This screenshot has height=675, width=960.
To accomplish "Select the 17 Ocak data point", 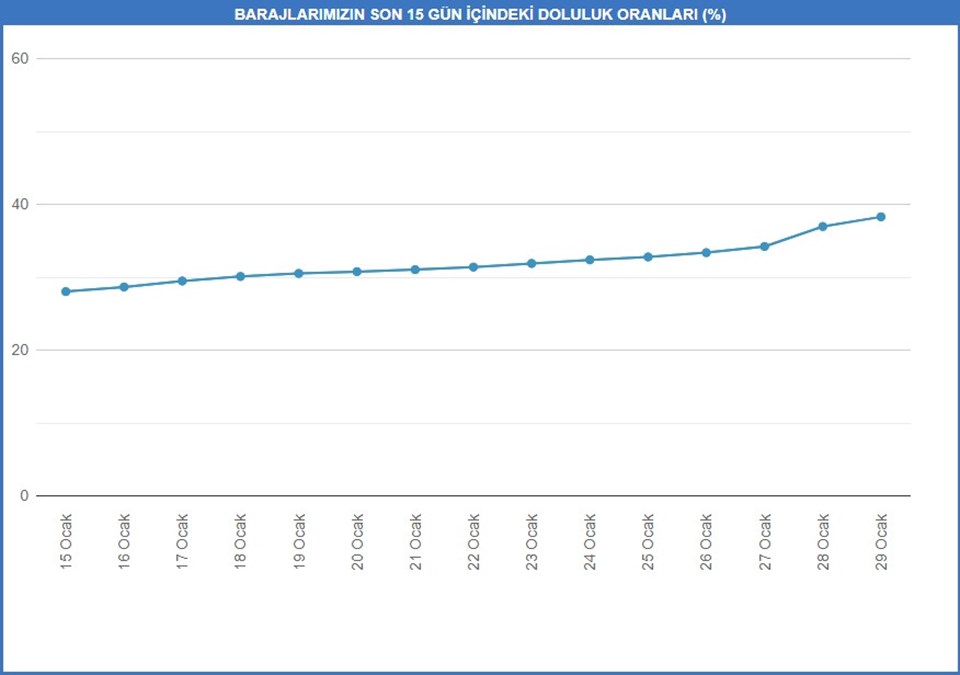I will 182,281.
